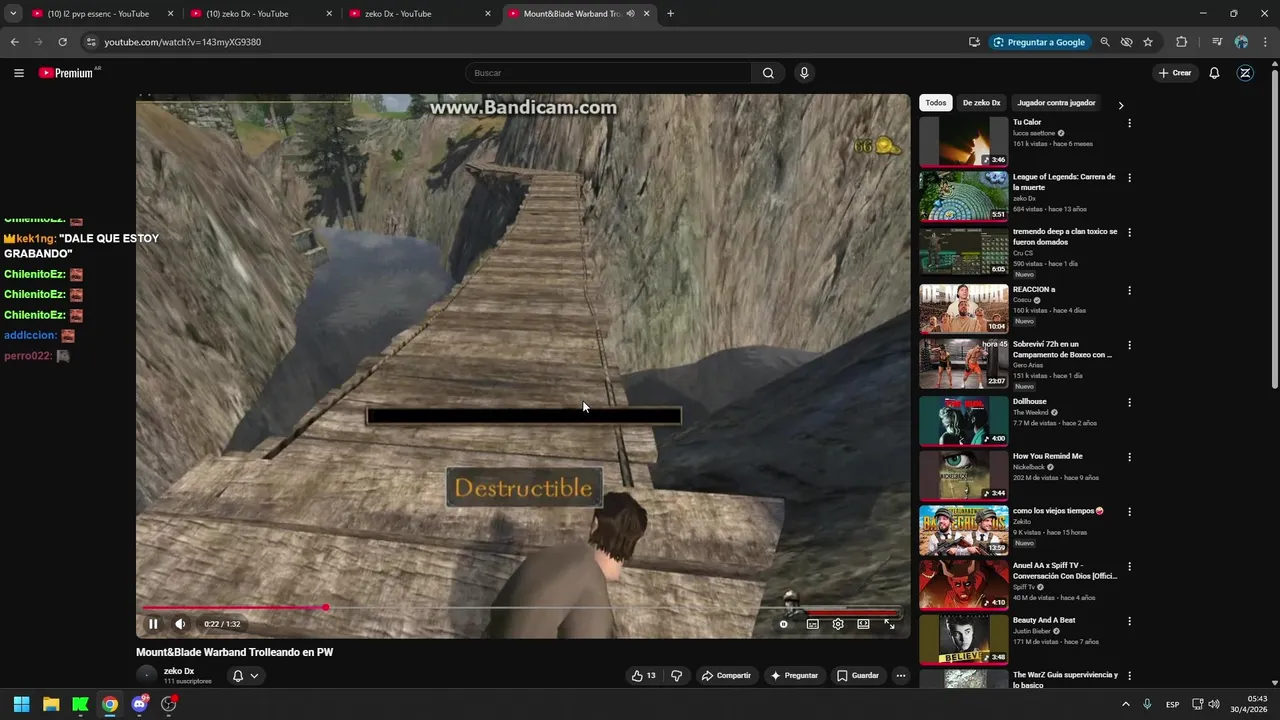This screenshot has height=720, width=1280.
Task: Open more actions ellipsis below the video
Action: pos(901,676)
